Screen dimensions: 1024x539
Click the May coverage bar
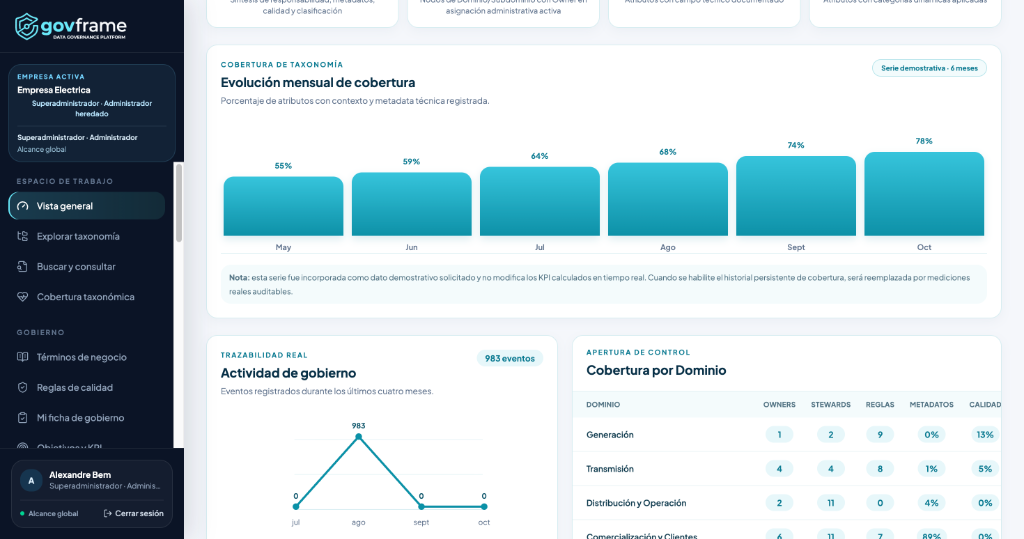tap(283, 206)
